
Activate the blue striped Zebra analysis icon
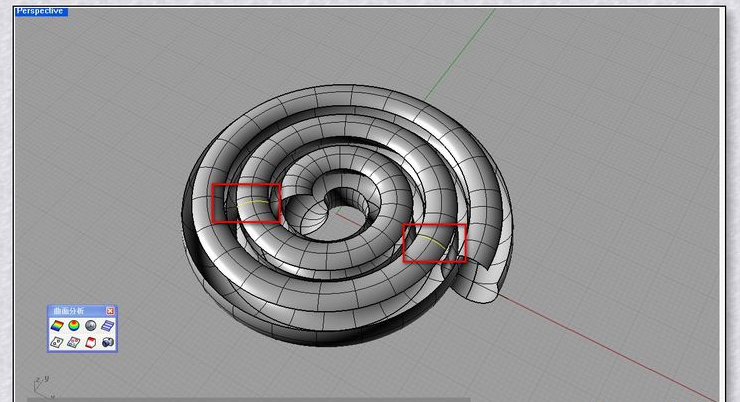click(x=107, y=325)
